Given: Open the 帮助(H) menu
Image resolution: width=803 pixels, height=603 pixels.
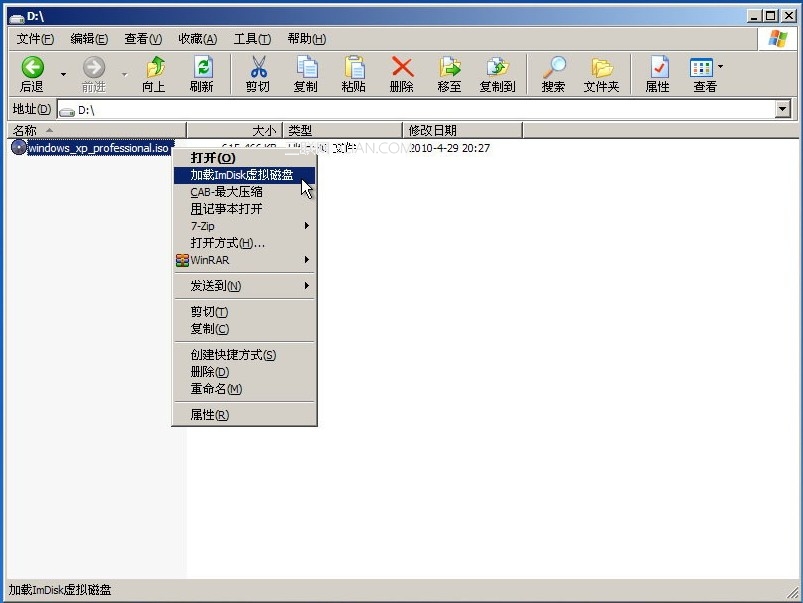Looking at the screenshot, I should pos(307,39).
